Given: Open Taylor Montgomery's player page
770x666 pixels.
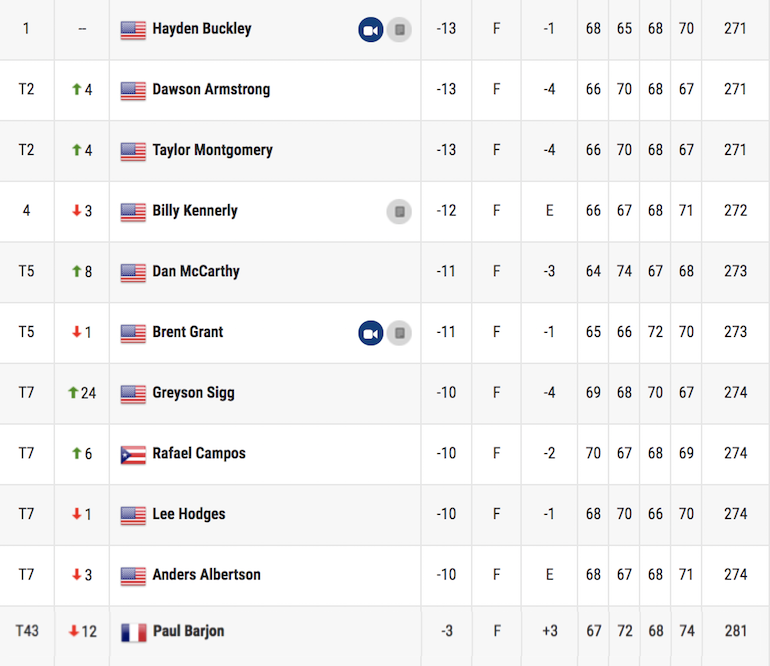Looking at the screenshot, I should [x=213, y=150].
